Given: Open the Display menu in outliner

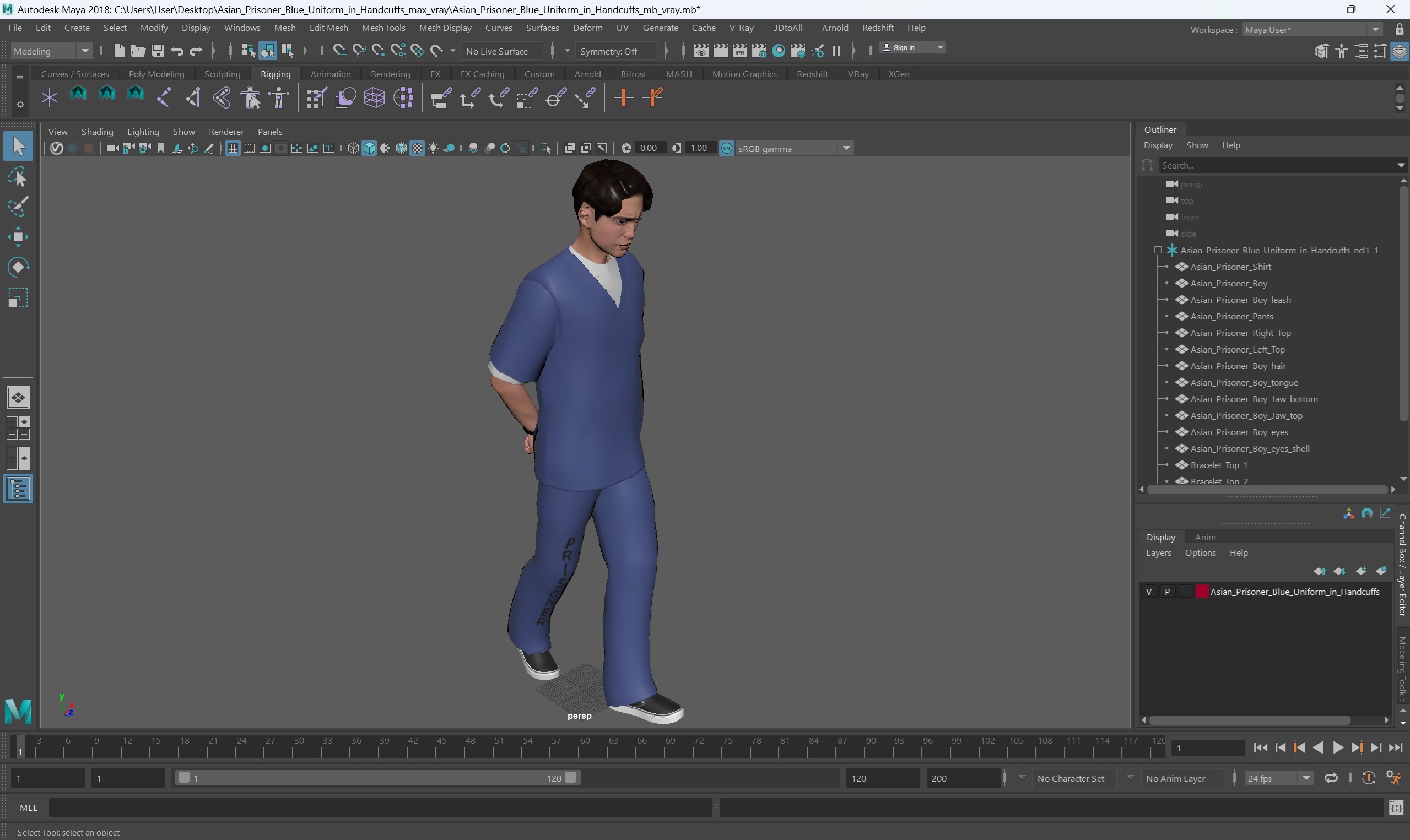Looking at the screenshot, I should click(1158, 145).
